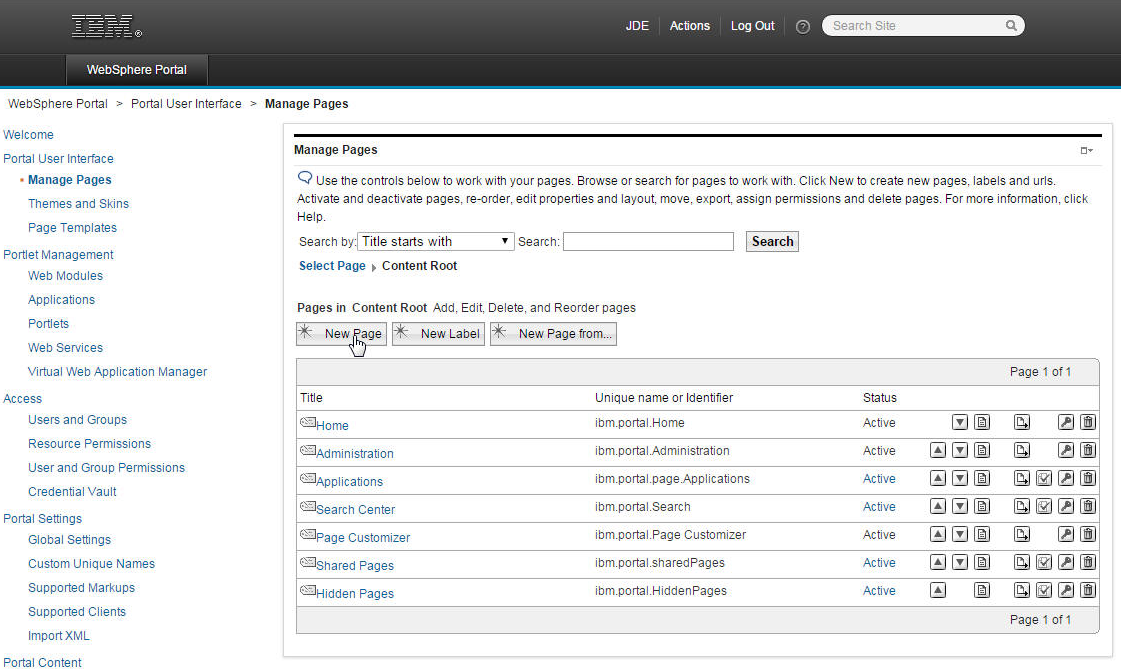Delete Shared Pages using trash icon

1087,562
